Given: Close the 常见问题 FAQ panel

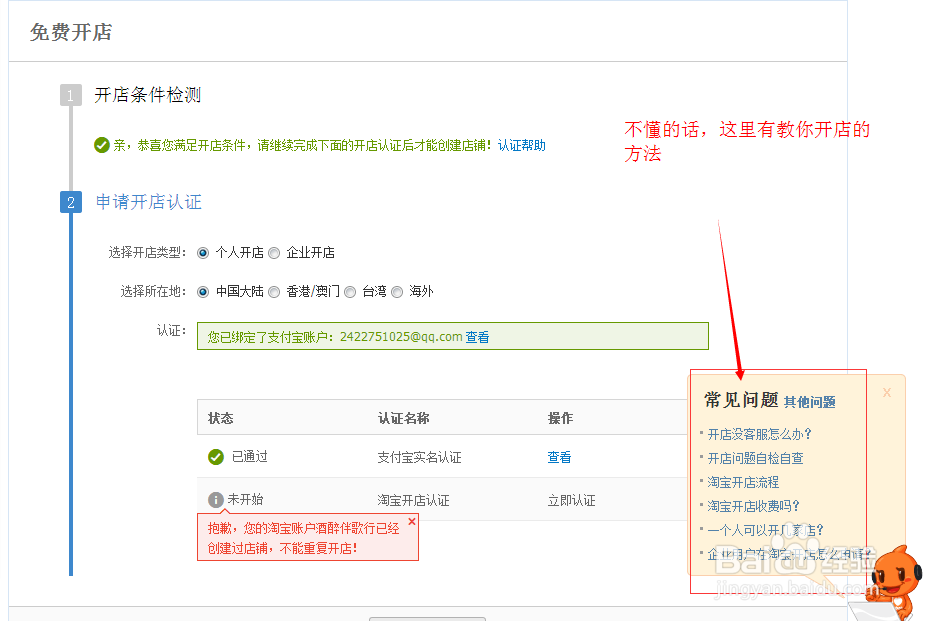Looking at the screenshot, I should click(x=887, y=392).
